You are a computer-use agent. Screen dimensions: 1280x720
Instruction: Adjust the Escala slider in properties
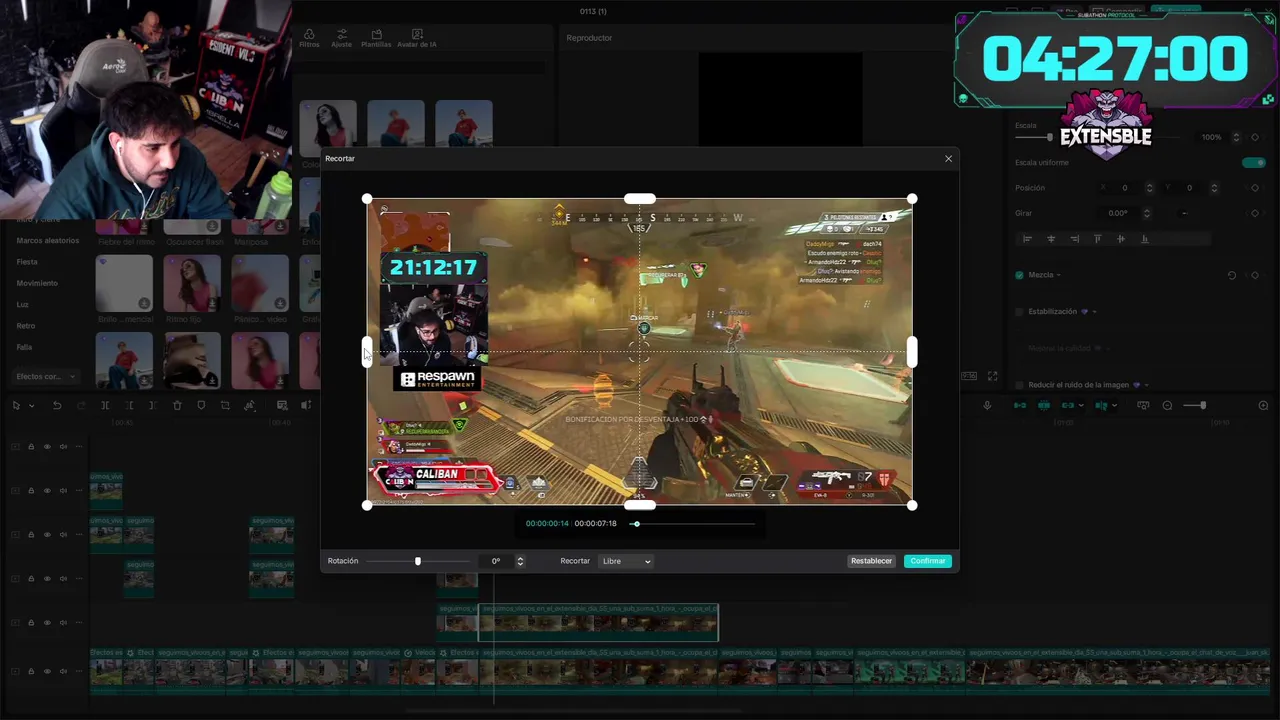(1049, 137)
